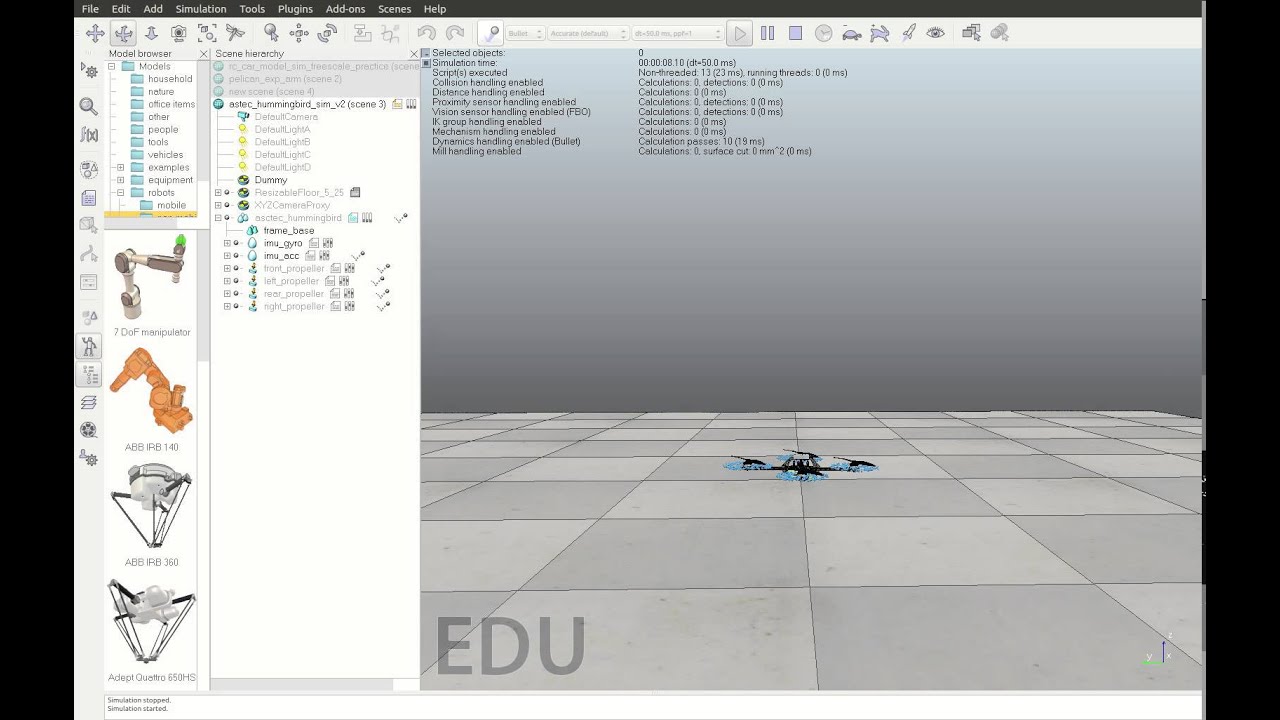The height and width of the screenshot is (720, 1280).
Task: Open user settings icon at sidebar bottom
Action: 89,459
